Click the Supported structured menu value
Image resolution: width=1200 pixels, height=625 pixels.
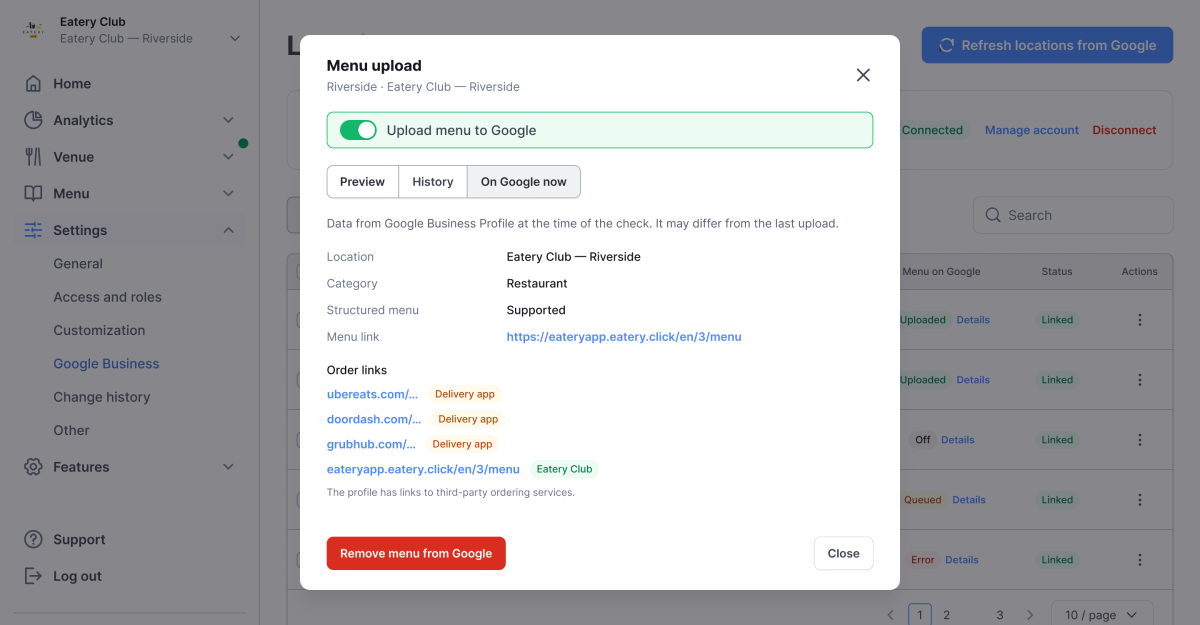tap(536, 310)
